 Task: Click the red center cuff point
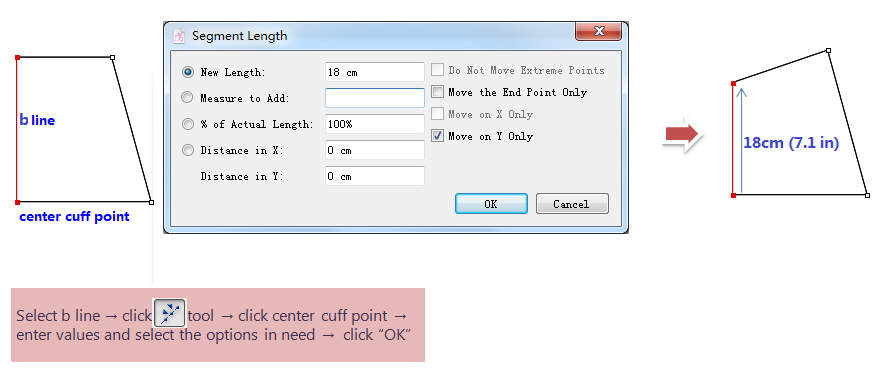17,202
